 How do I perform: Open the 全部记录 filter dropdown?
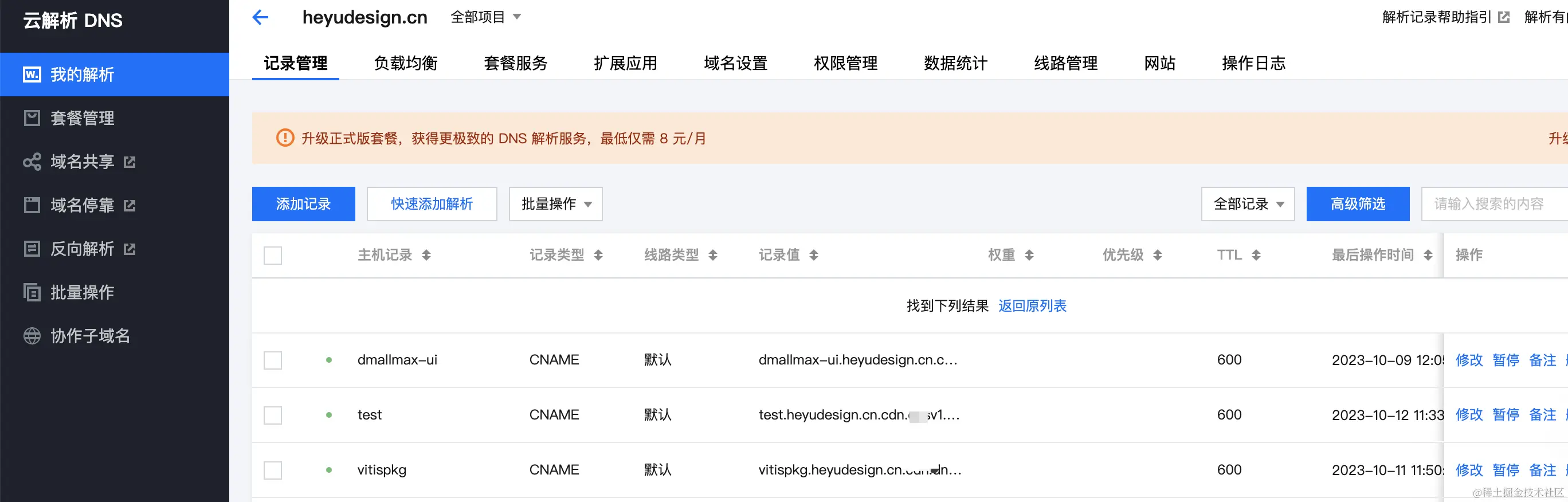[1248, 204]
